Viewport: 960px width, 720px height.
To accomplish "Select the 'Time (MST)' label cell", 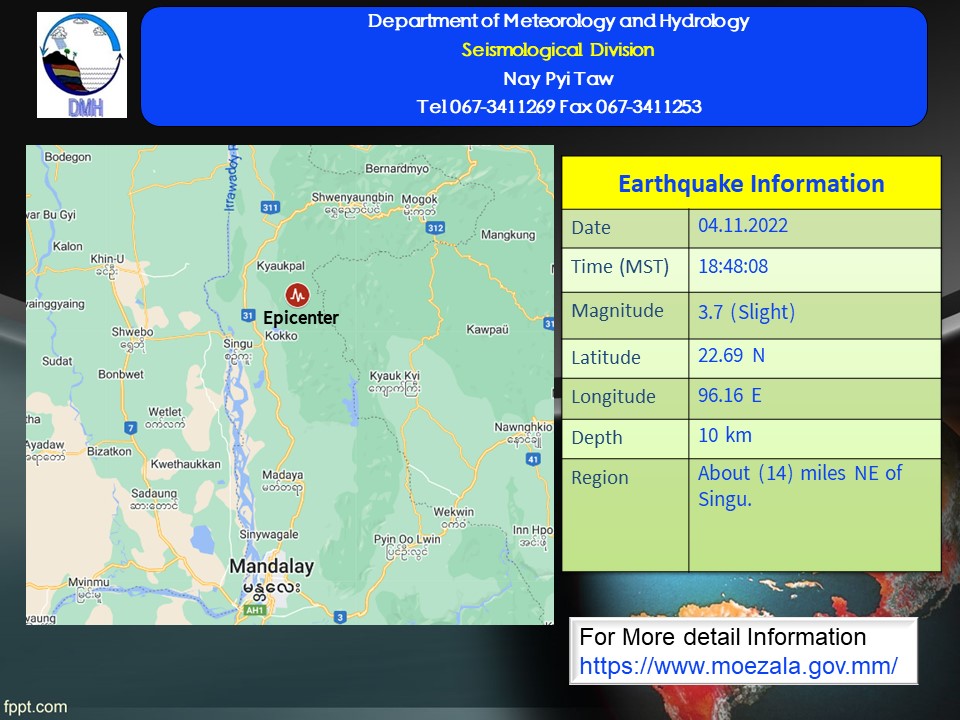I will (x=625, y=270).
